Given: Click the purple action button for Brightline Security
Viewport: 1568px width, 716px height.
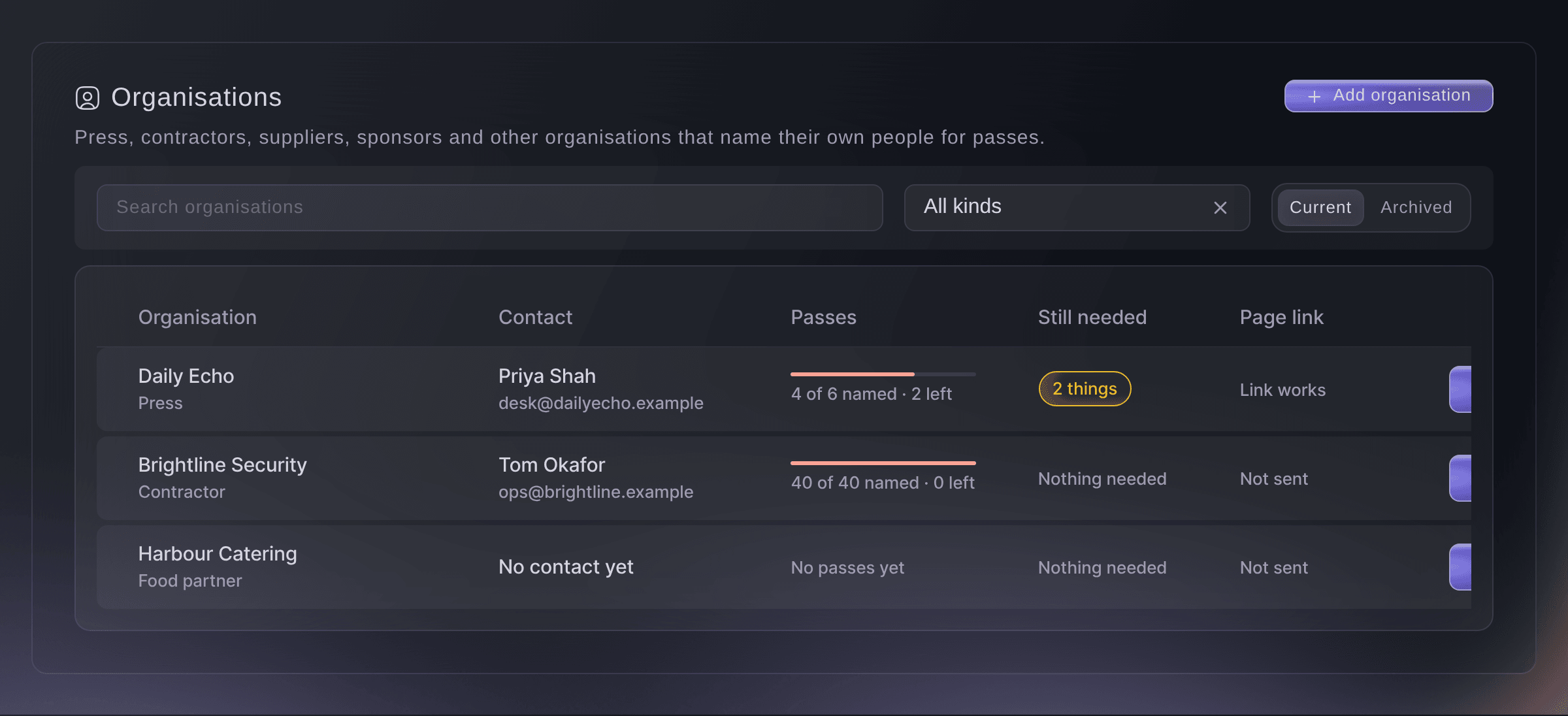Looking at the screenshot, I should [x=1460, y=478].
